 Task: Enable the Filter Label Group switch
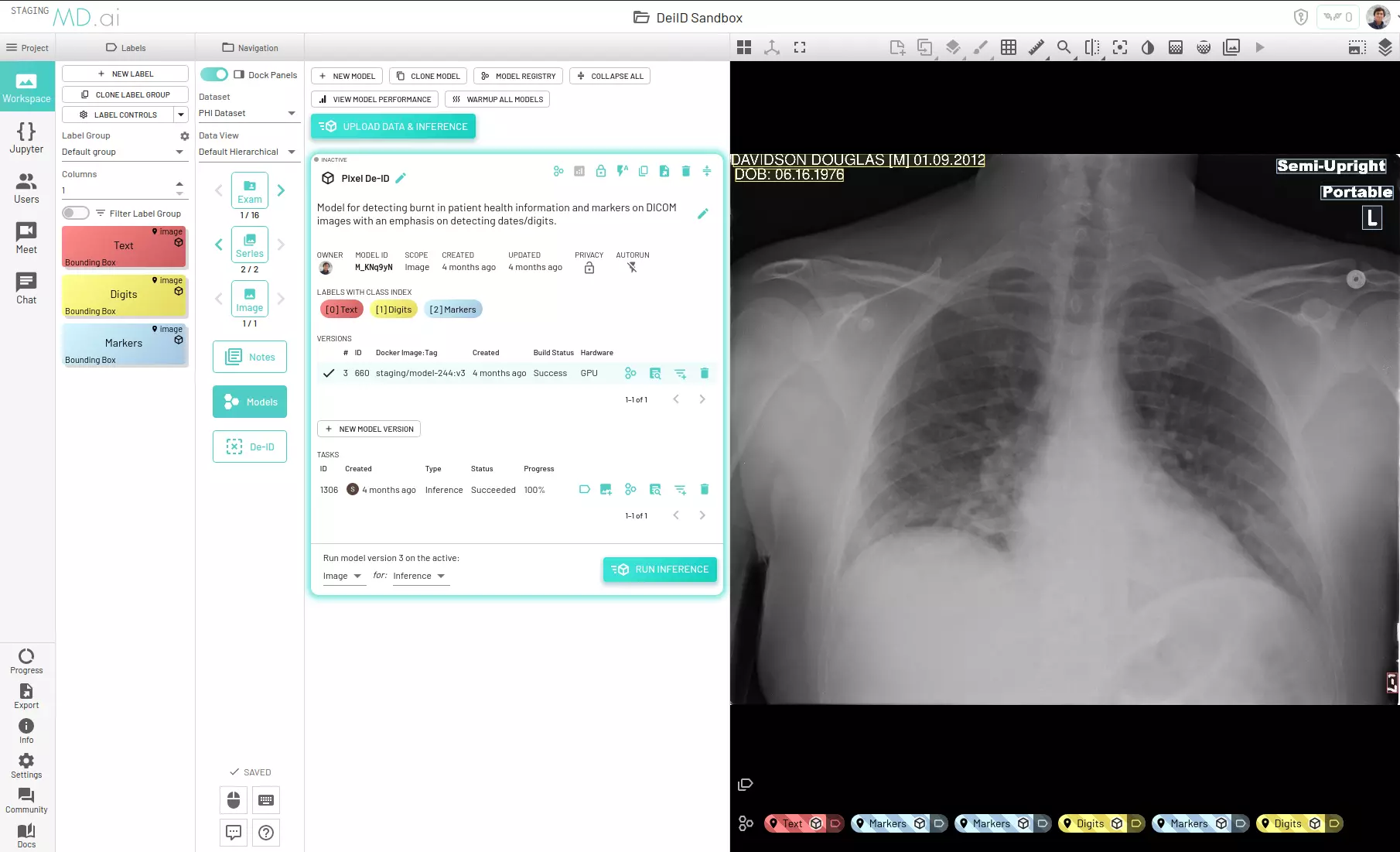pos(75,213)
